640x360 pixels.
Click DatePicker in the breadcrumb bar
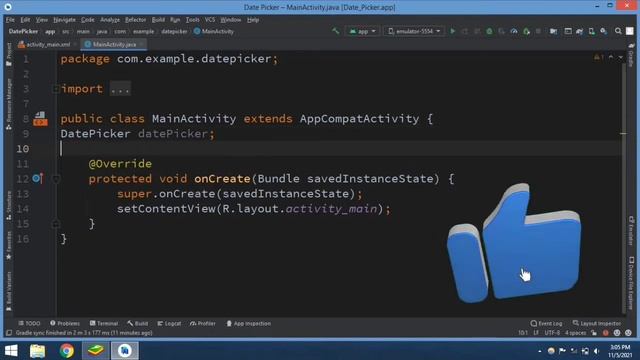click(x=23, y=31)
